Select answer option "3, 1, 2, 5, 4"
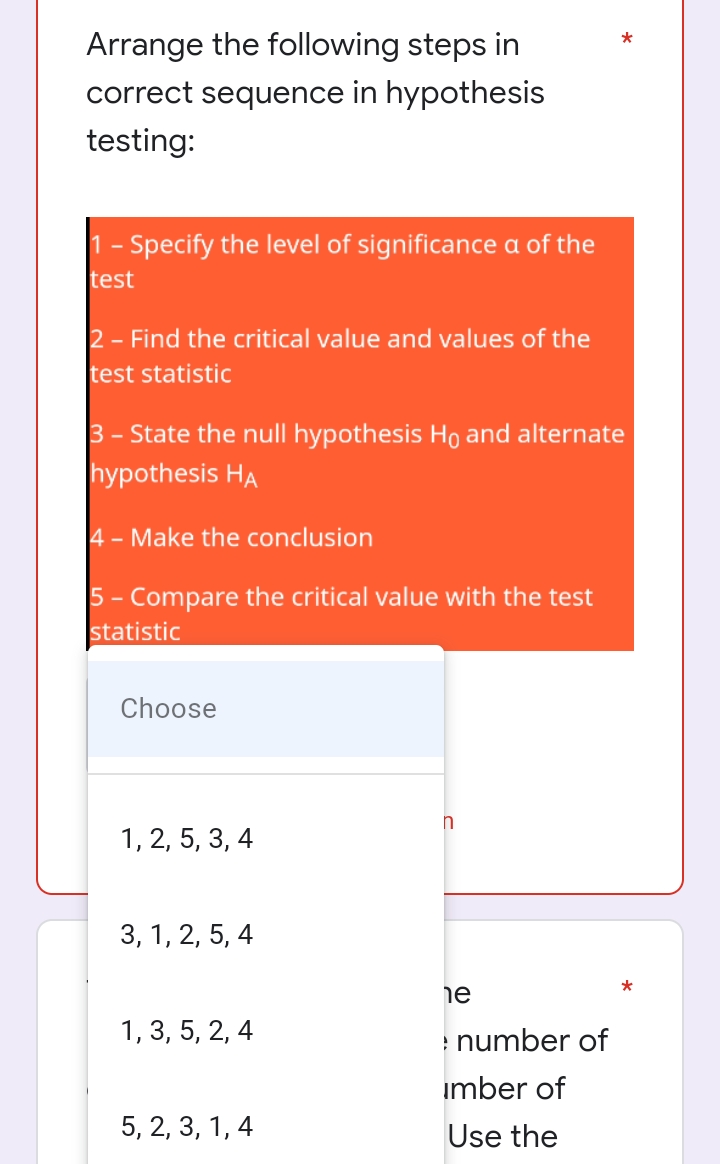The image size is (720, 1164). tap(184, 934)
